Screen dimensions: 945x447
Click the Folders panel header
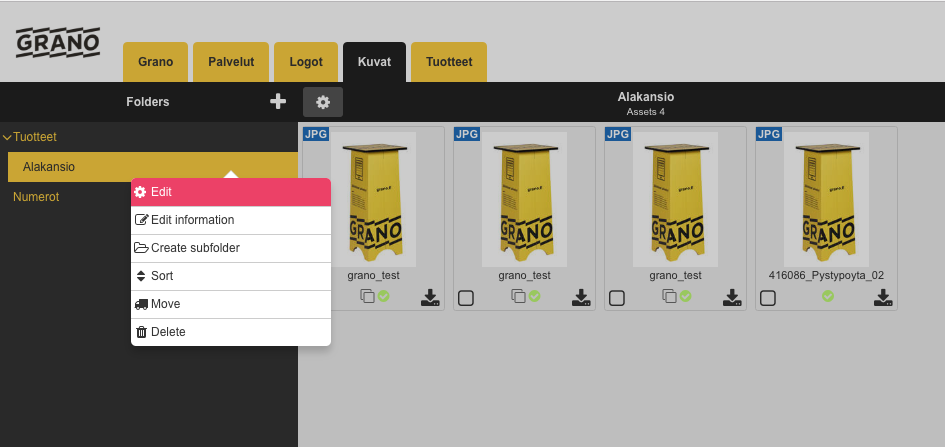(148, 102)
